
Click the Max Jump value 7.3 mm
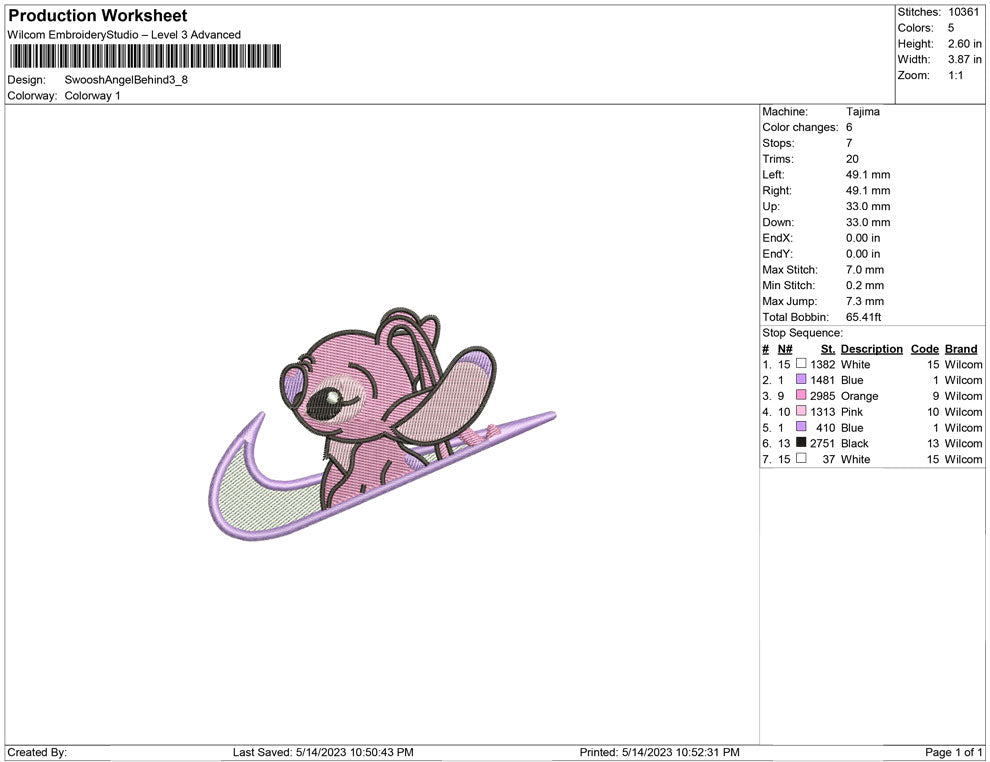[x=865, y=301]
